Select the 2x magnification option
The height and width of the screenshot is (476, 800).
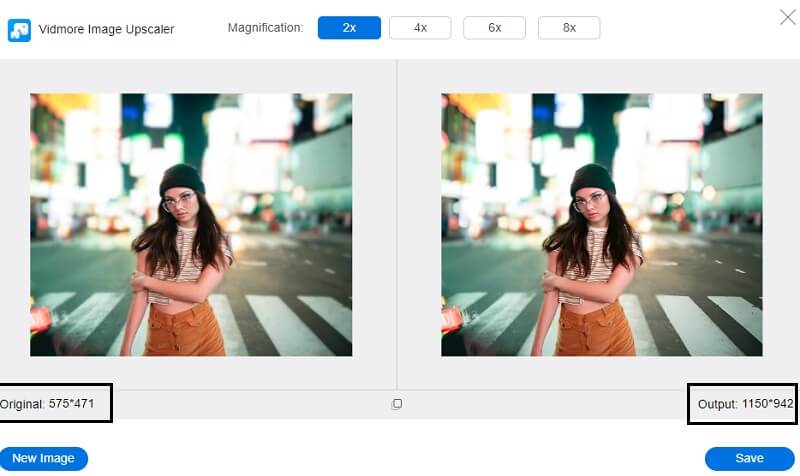(x=349, y=28)
